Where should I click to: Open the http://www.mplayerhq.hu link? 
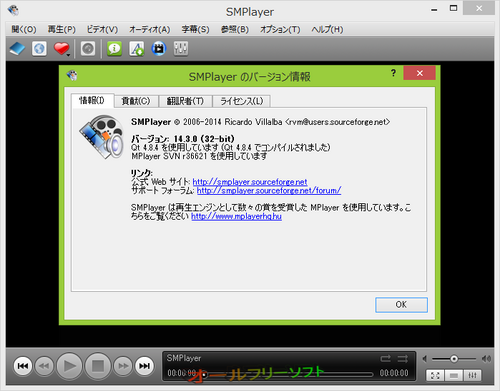236,216
